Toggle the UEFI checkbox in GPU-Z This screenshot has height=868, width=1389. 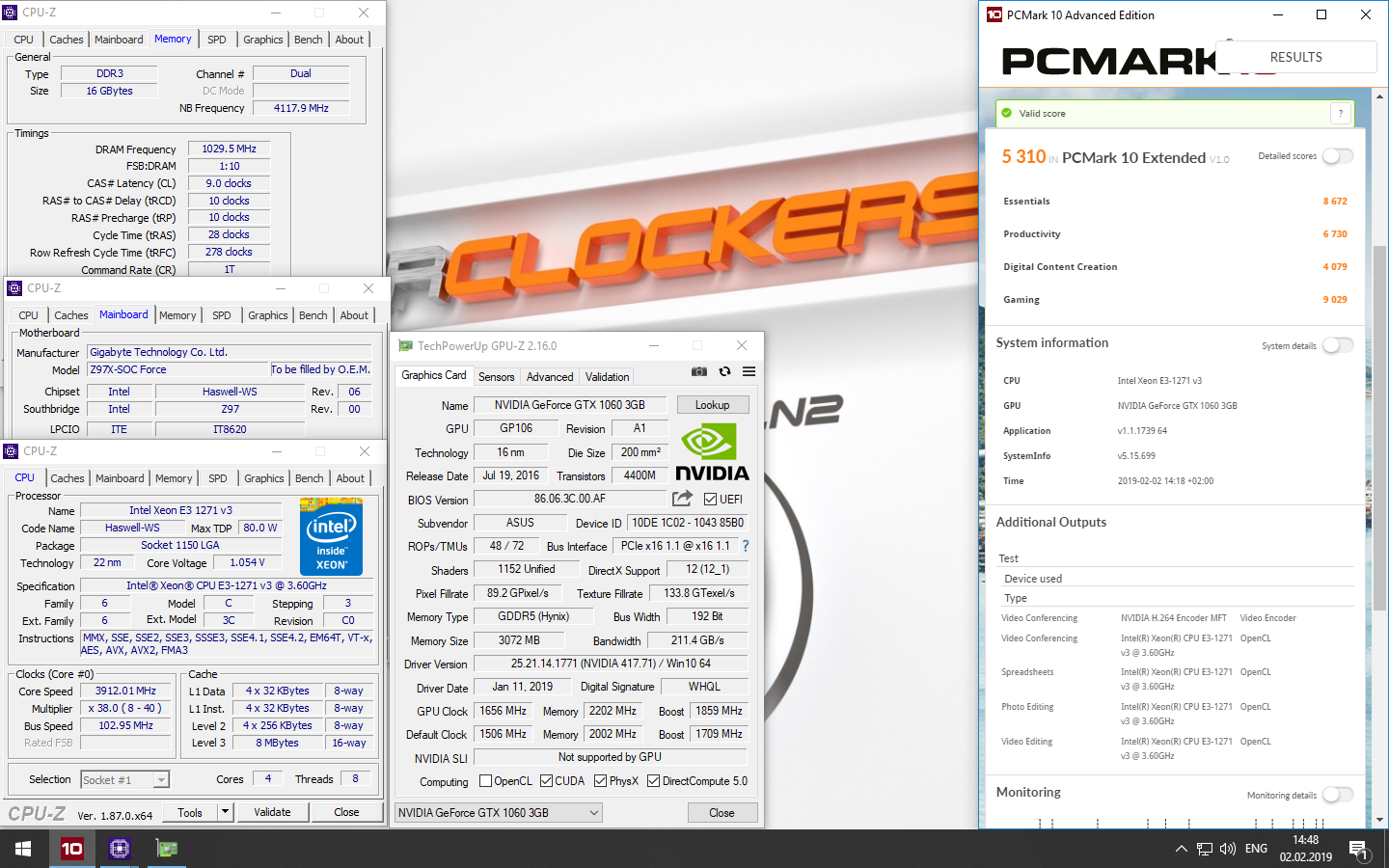pos(710,500)
